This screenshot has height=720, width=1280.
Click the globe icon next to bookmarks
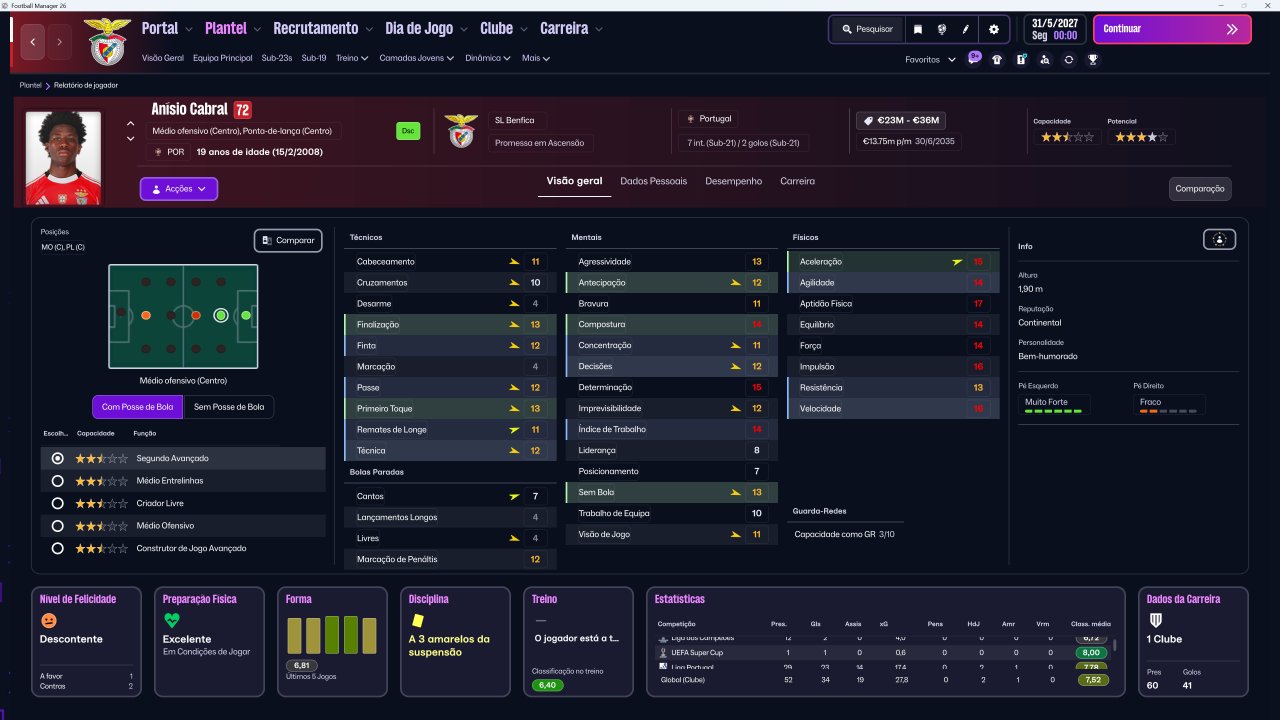pyautogui.click(x=942, y=29)
